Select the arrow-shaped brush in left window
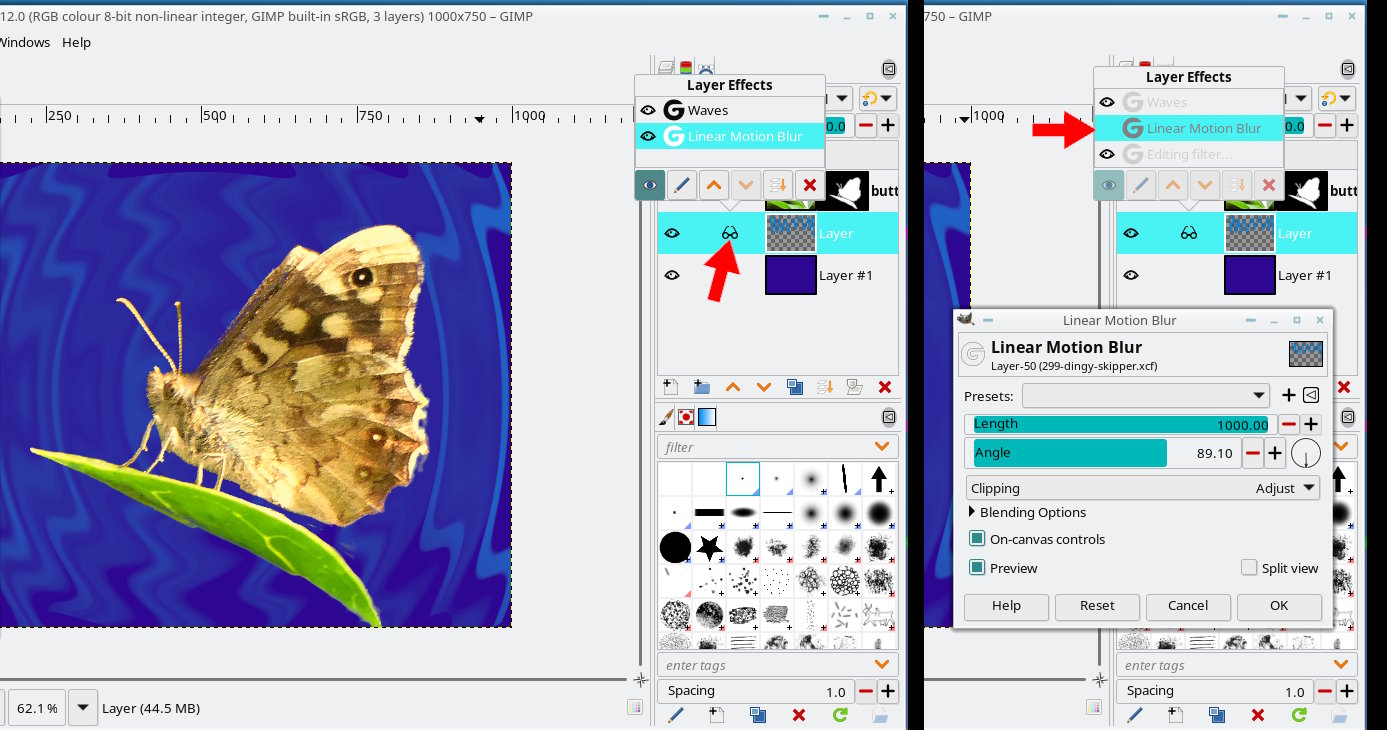The height and width of the screenshot is (730, 1387). (x=879, y=479)
